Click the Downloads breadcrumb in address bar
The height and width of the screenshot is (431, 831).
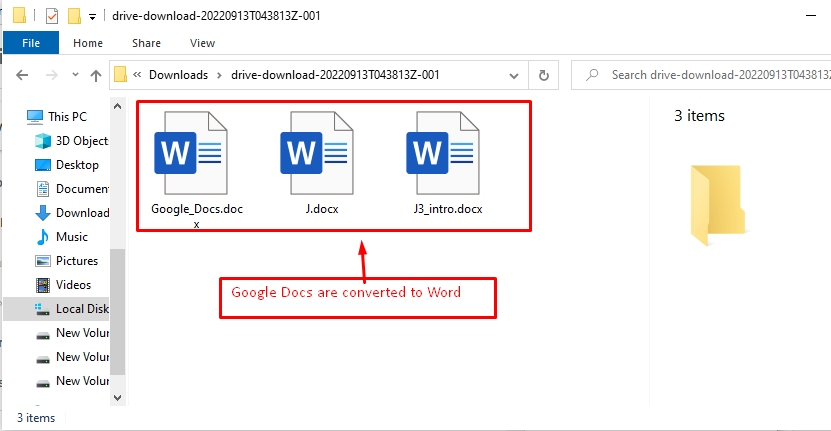(x=178, y=75)
